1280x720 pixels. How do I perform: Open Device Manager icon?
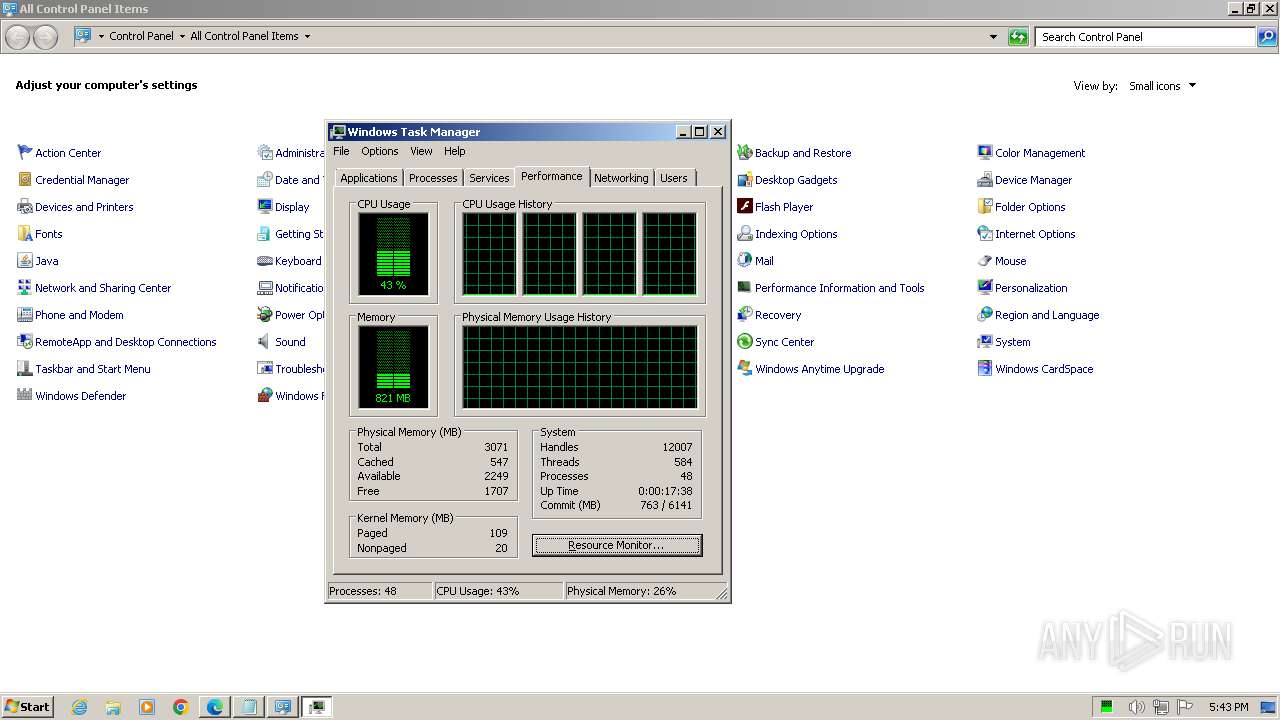coord(985,179)
